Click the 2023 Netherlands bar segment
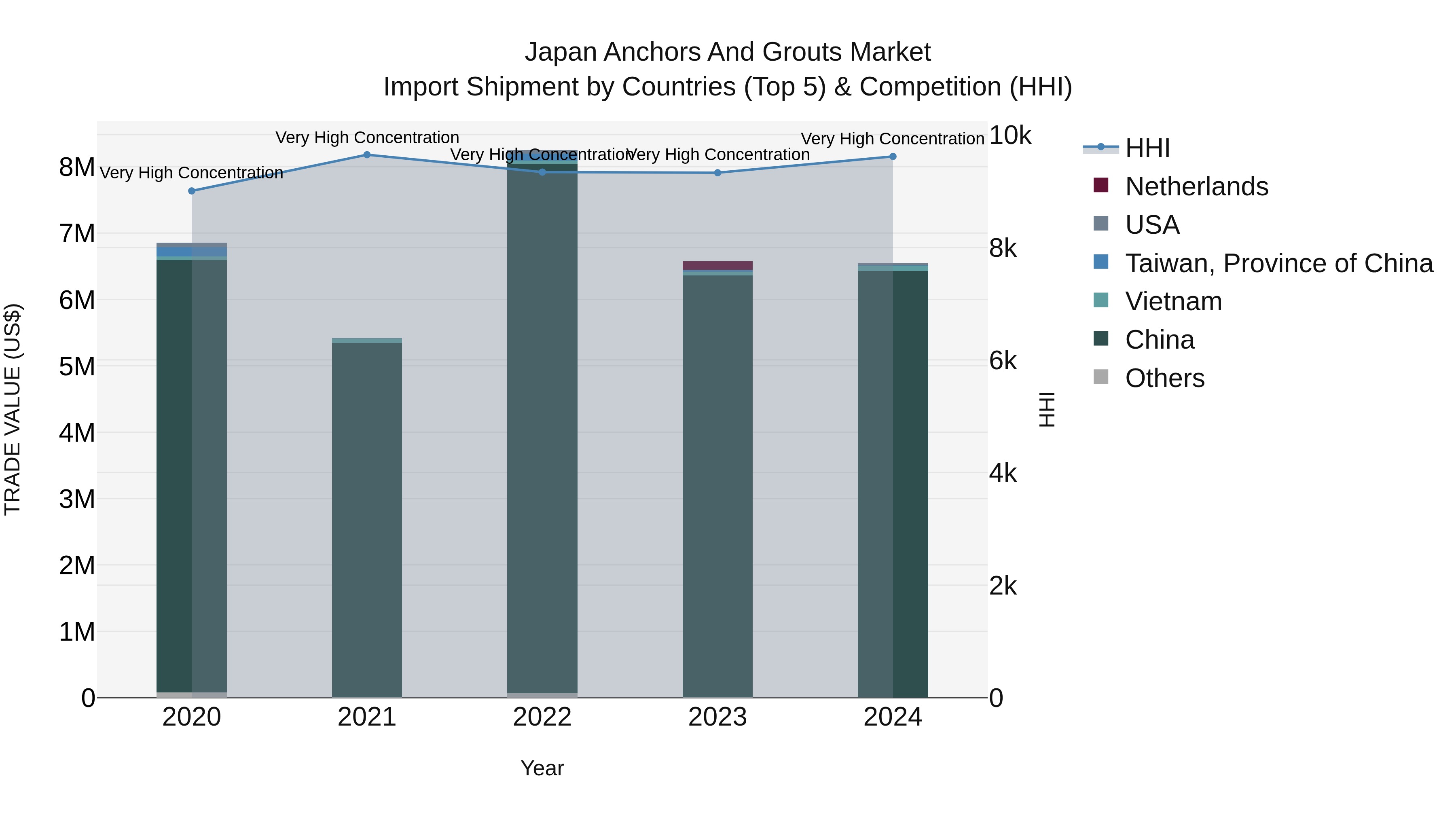This screenshot has width=1456, height=819. (x=718, y=266)
